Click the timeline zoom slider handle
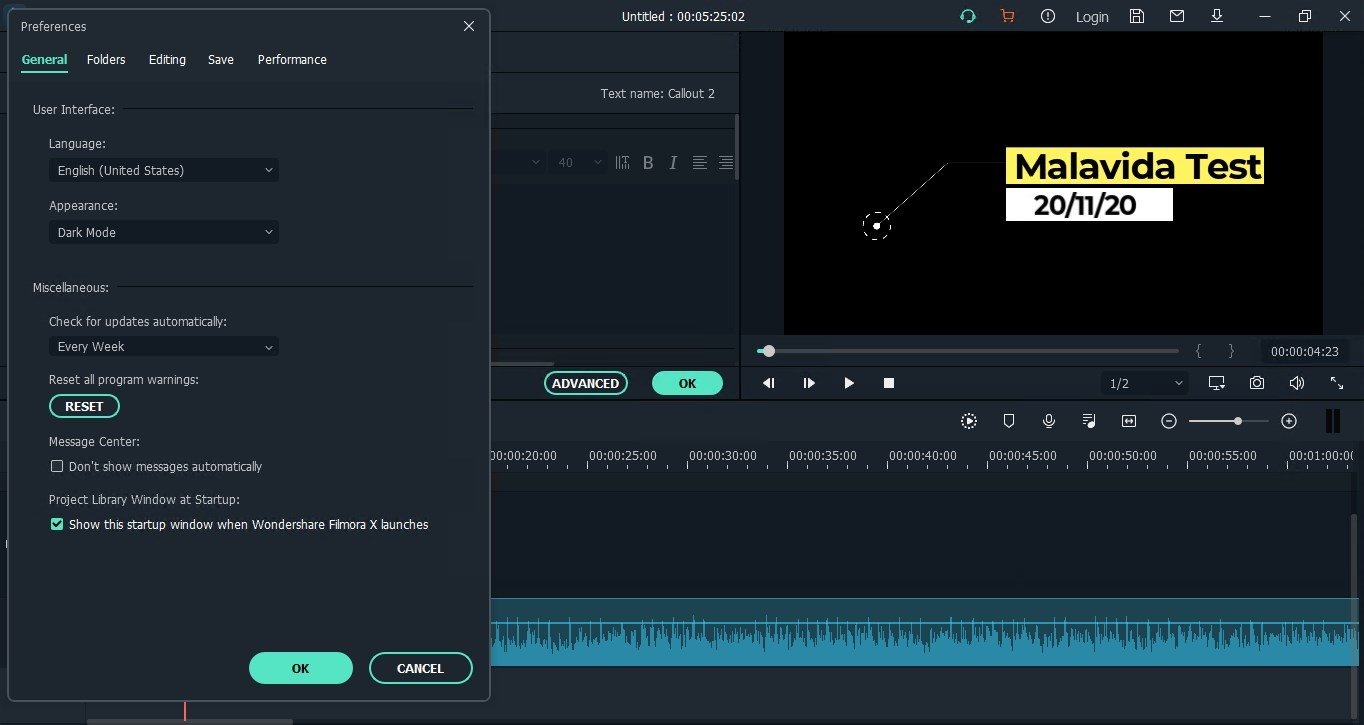The width and height of the screenshot is (1364, 725). [1238, 421]
